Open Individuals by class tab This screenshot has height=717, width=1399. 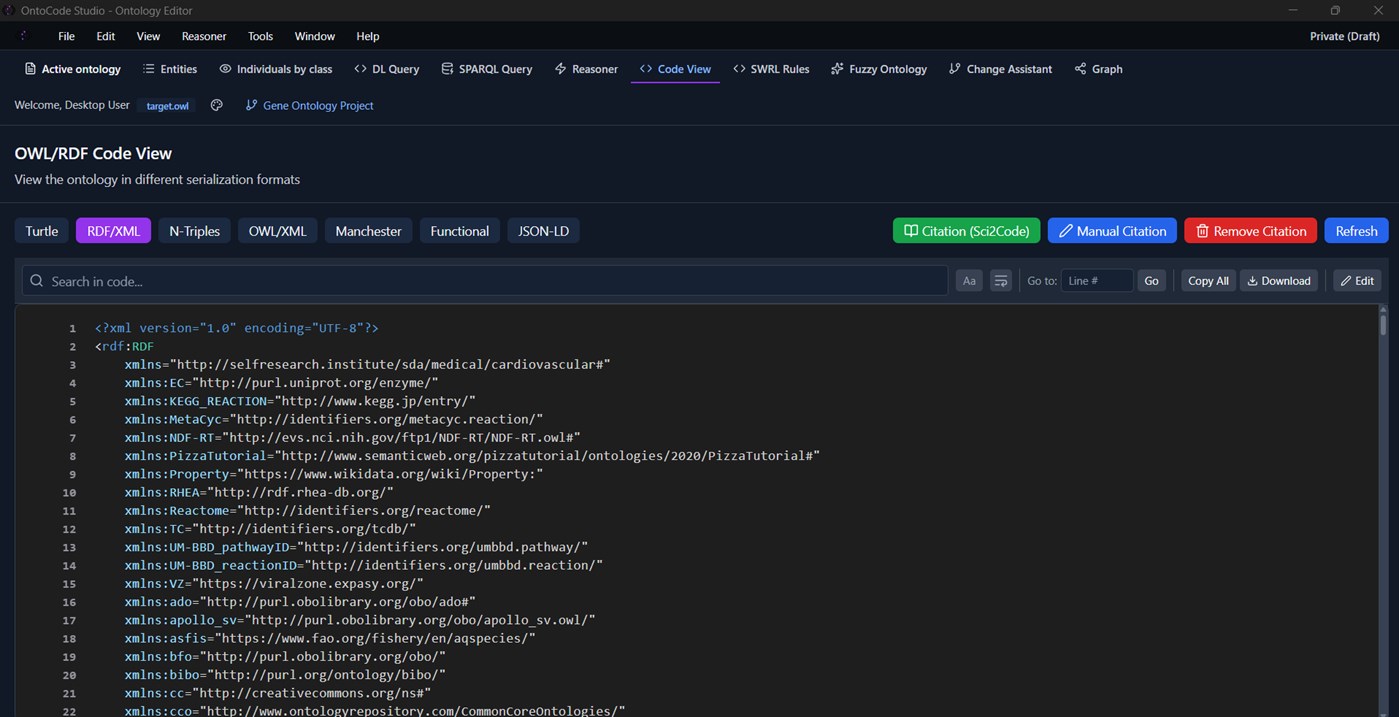click(276, 69)
